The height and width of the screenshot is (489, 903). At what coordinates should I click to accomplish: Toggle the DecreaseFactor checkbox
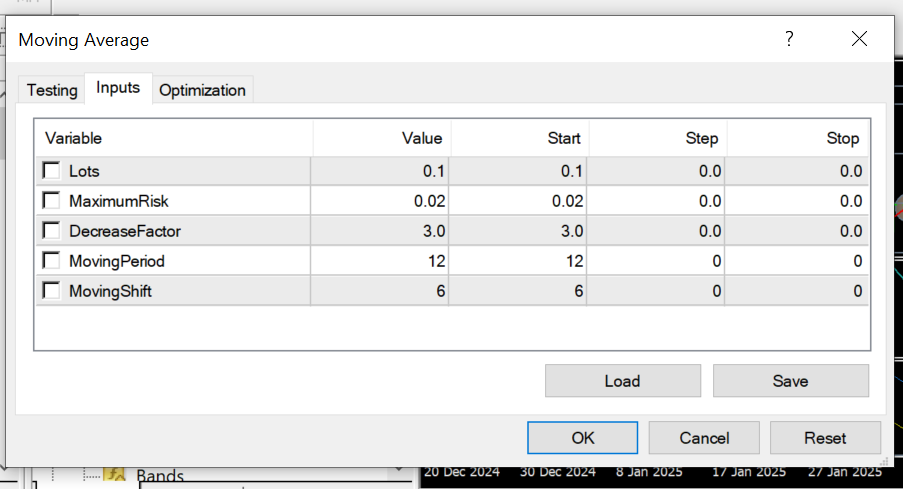point(51,230)
